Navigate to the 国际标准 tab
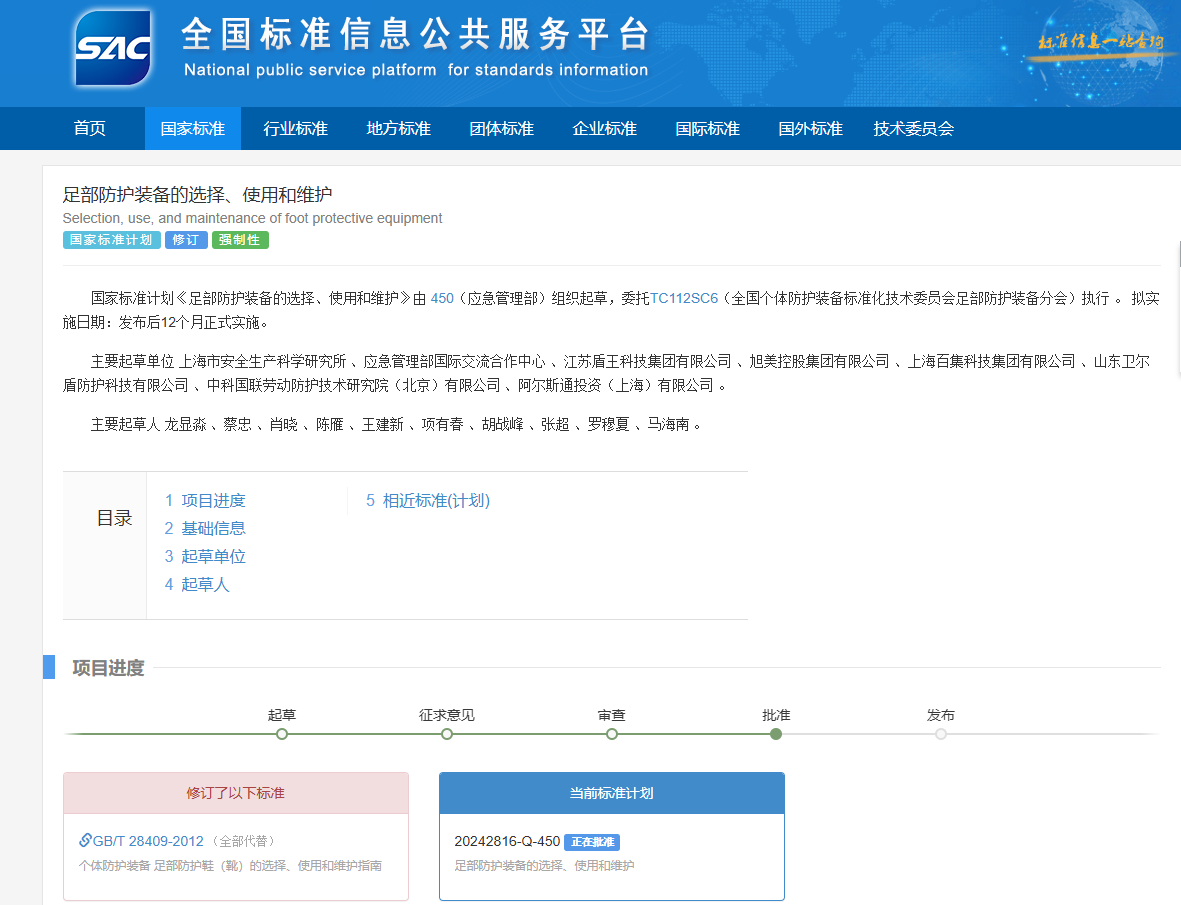Screen dimensions: 1181x905 pyautogui.click(x=707, y=129)
